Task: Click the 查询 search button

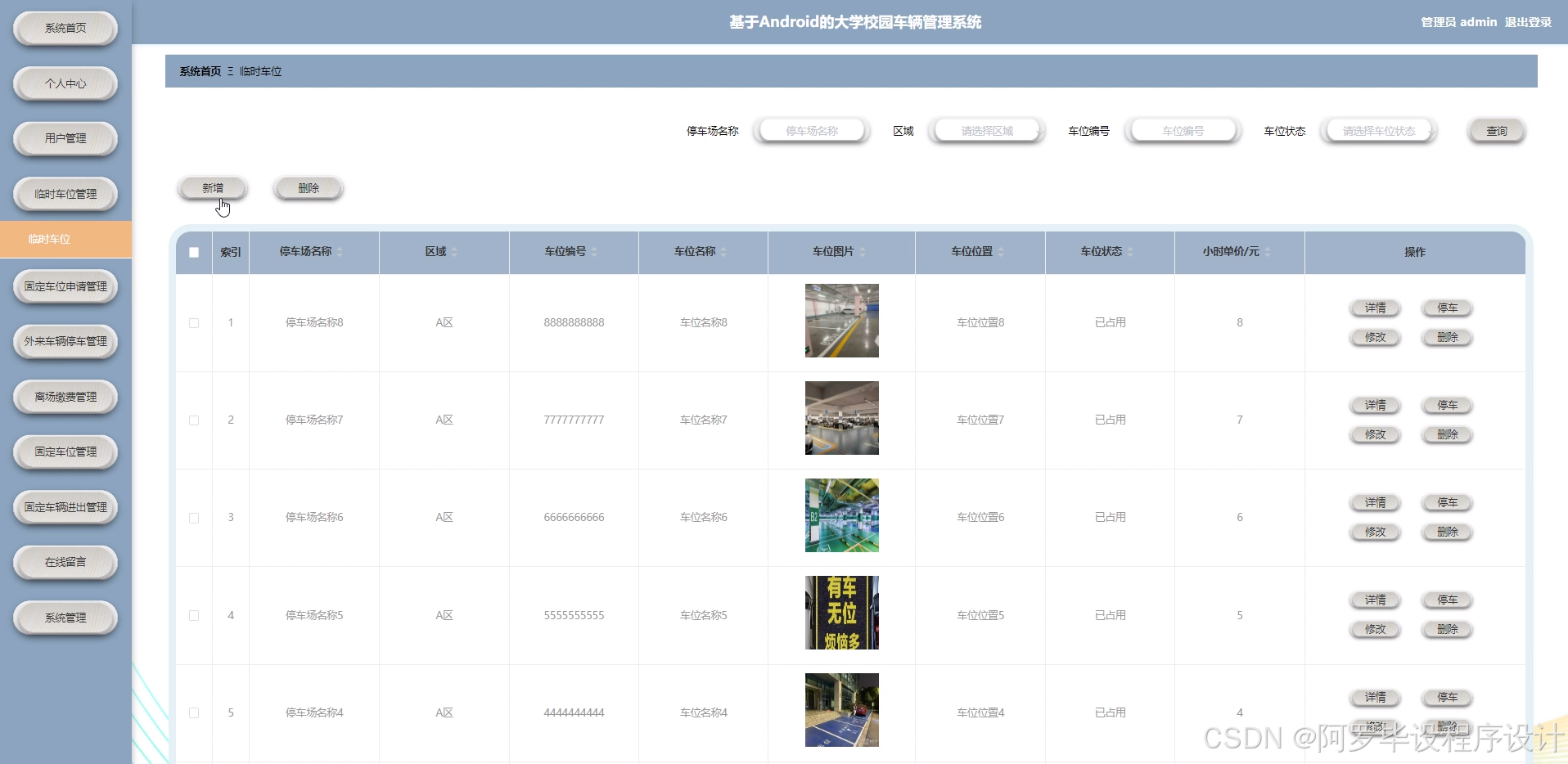Action: tap(1496, 130)
